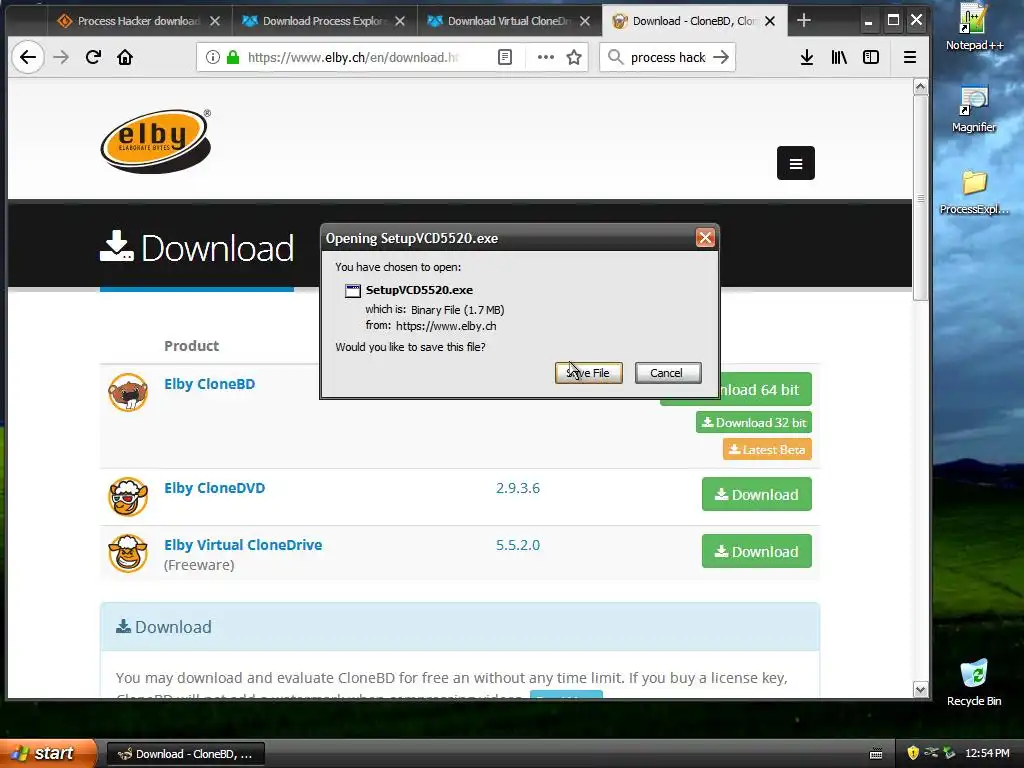Click the Virtual CloneDrive sheep icon
The width and height of the screenshot is (1024, 768).
pos(128,553)
